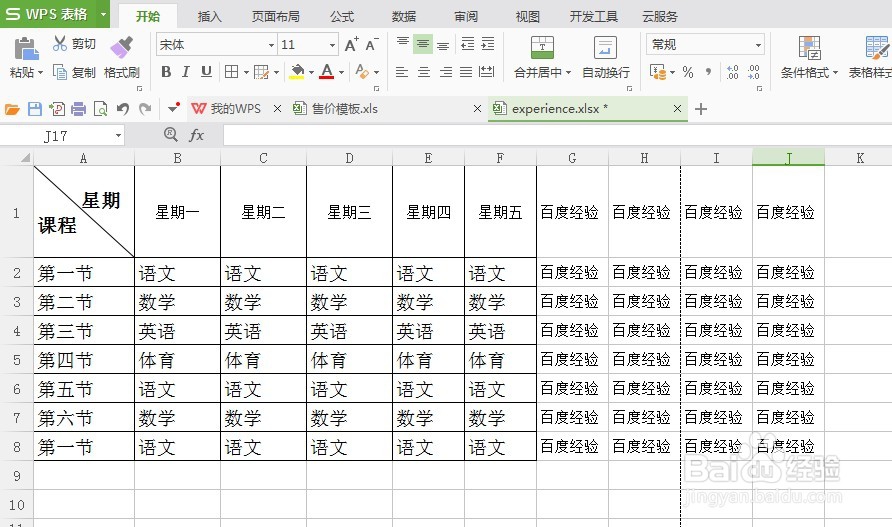Open the borders dropdown arrow

pos(246,72)
